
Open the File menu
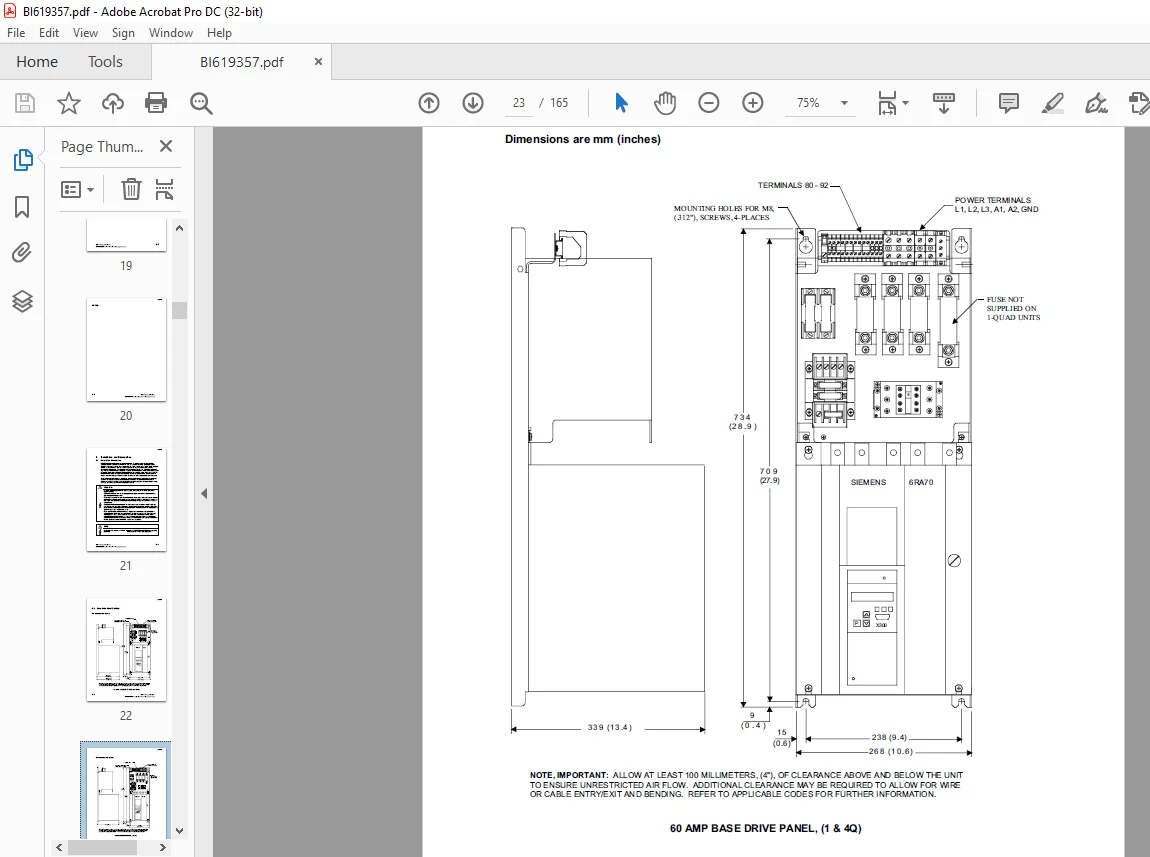pos(15,33)
